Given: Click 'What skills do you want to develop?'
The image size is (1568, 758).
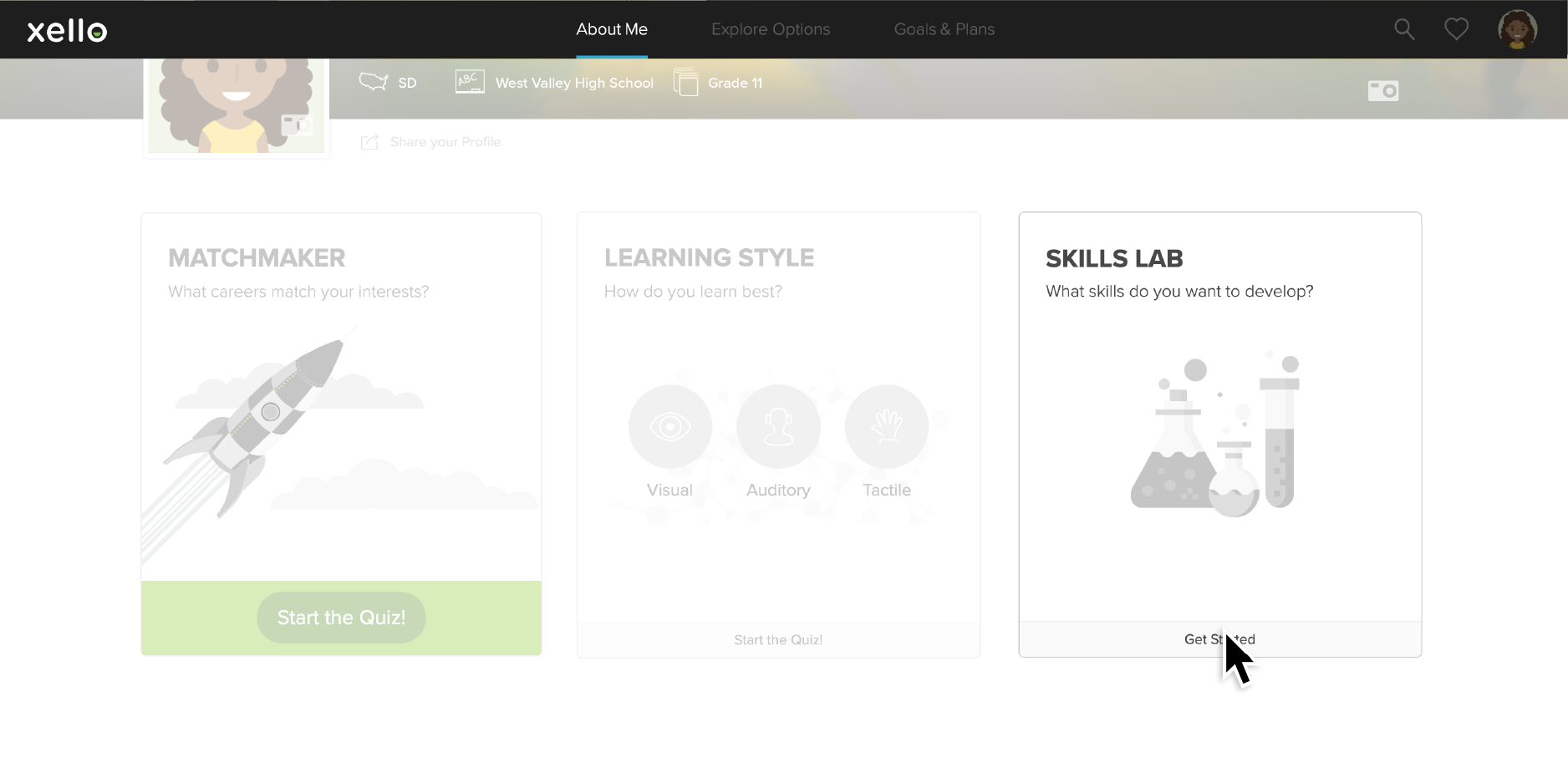Looking at the screenshot, I should click(x=1179, y=292).
